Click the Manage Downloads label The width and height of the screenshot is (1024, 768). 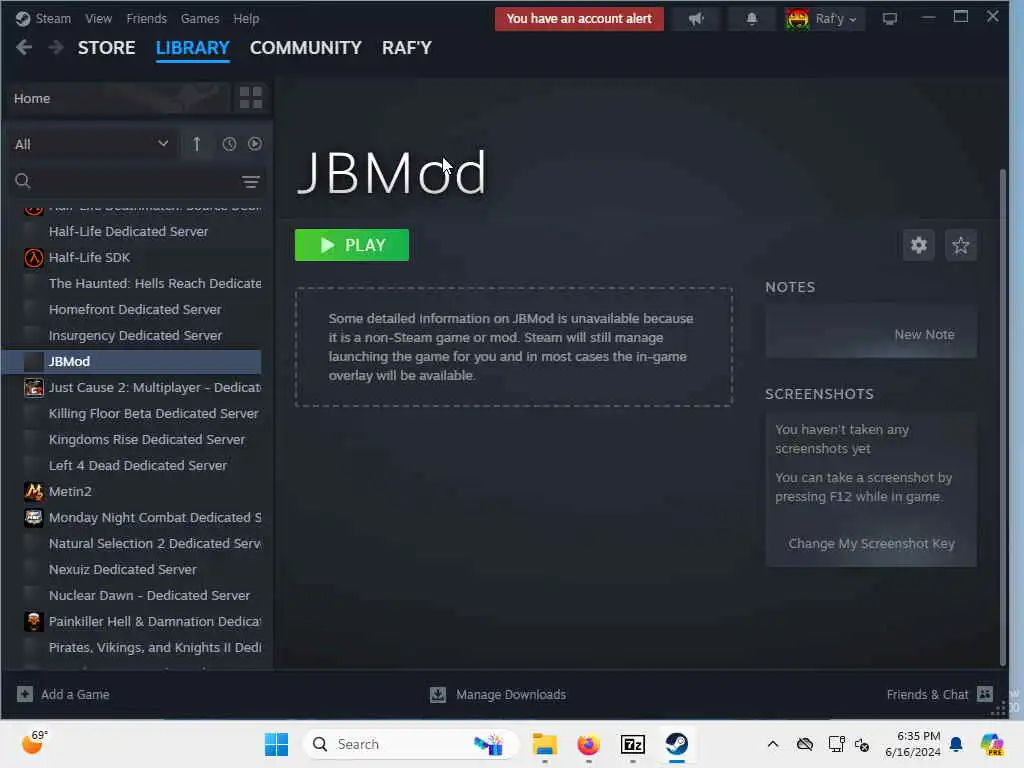pyautogui.click(x=511, y=694)
